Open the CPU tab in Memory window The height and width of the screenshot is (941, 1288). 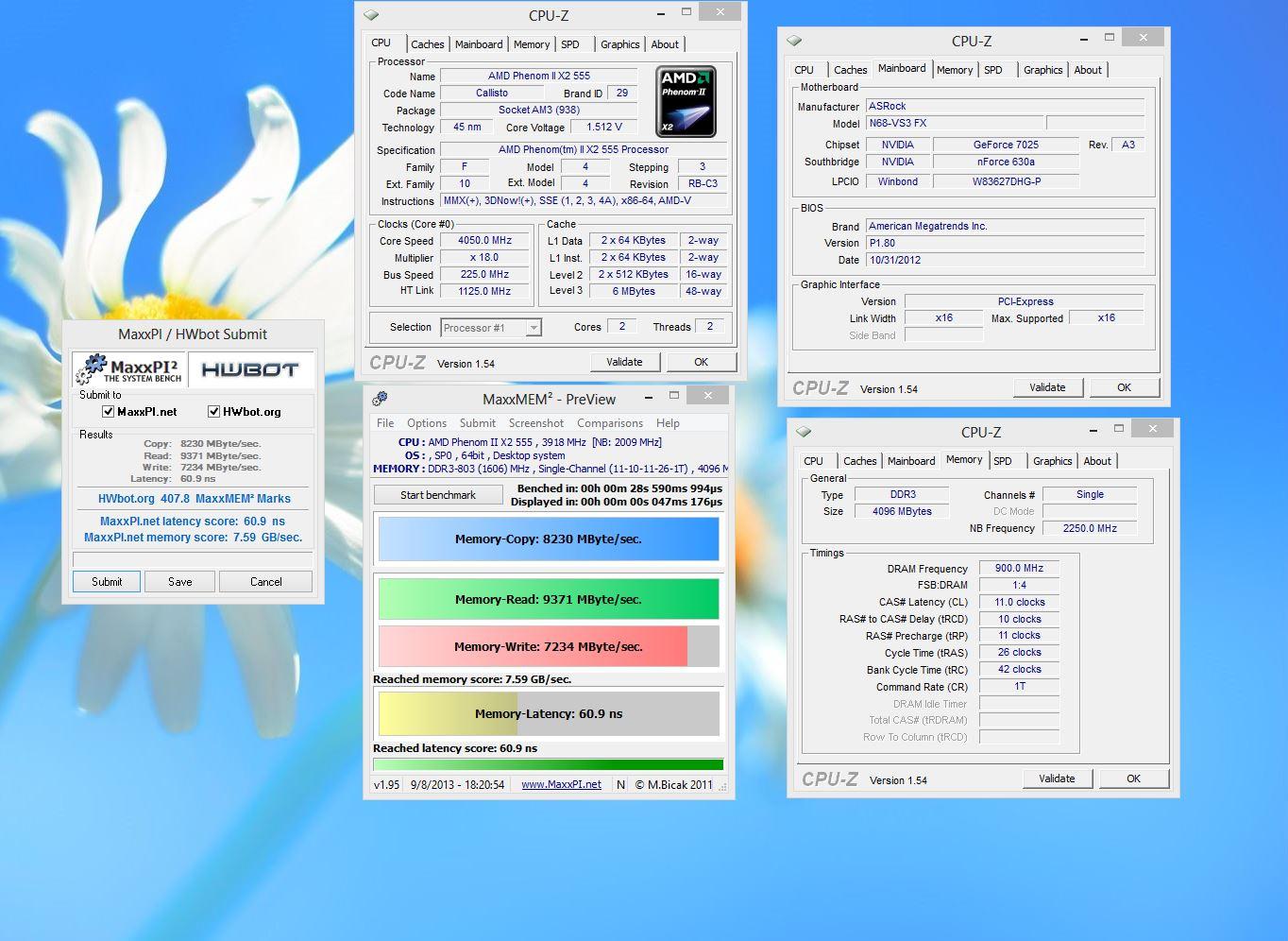(x=814, y=461)
